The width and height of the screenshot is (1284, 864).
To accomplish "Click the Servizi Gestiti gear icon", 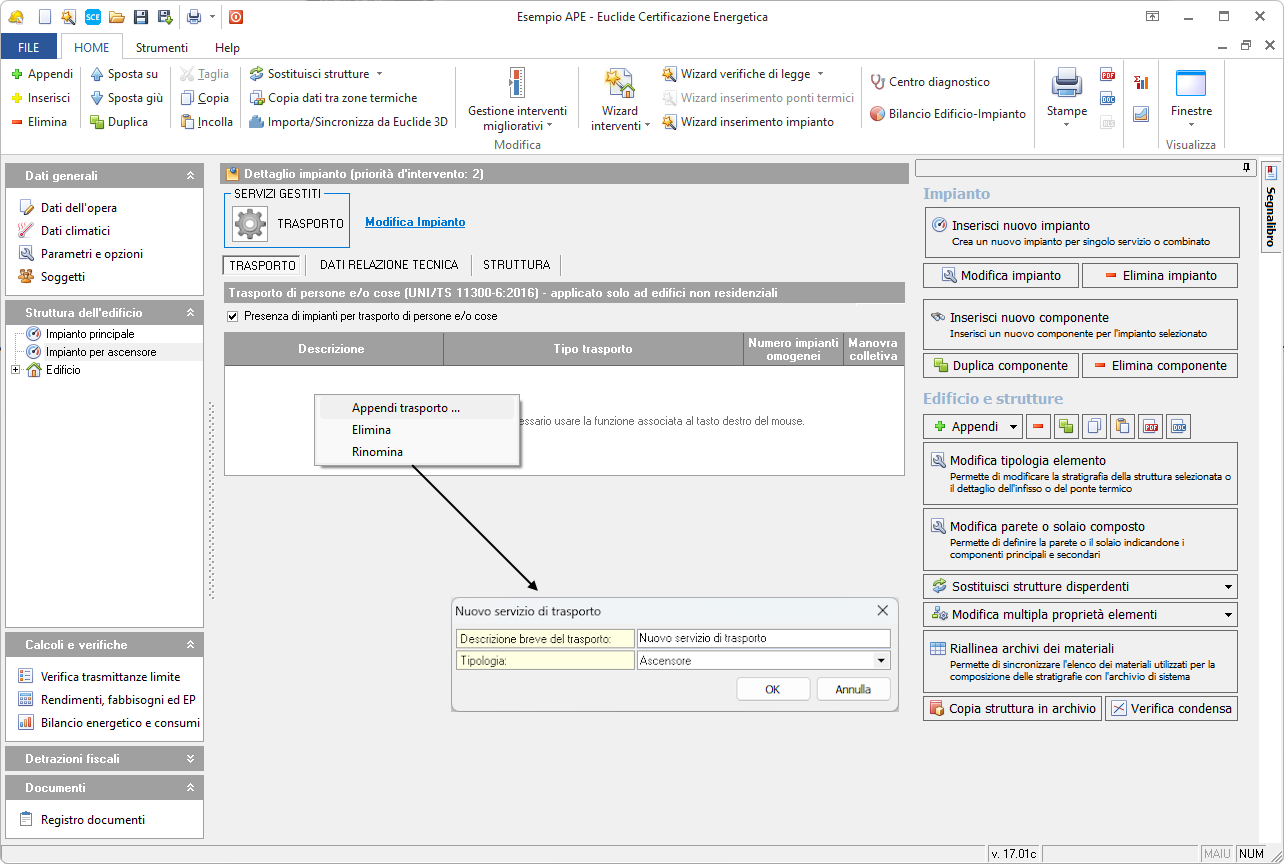I will pos(250,223).
